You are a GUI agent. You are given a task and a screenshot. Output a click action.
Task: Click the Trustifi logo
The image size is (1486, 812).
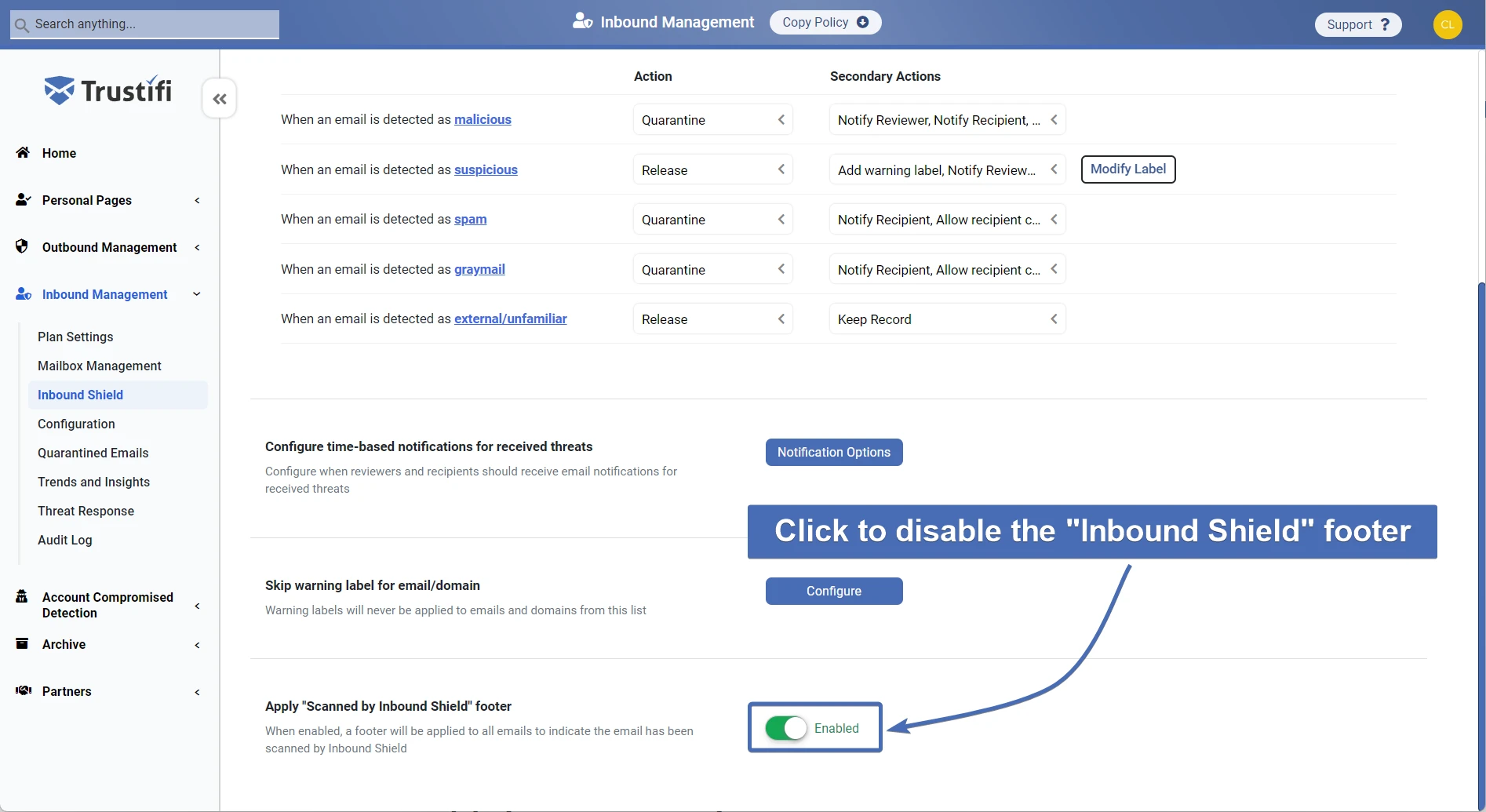coord(108,91)
